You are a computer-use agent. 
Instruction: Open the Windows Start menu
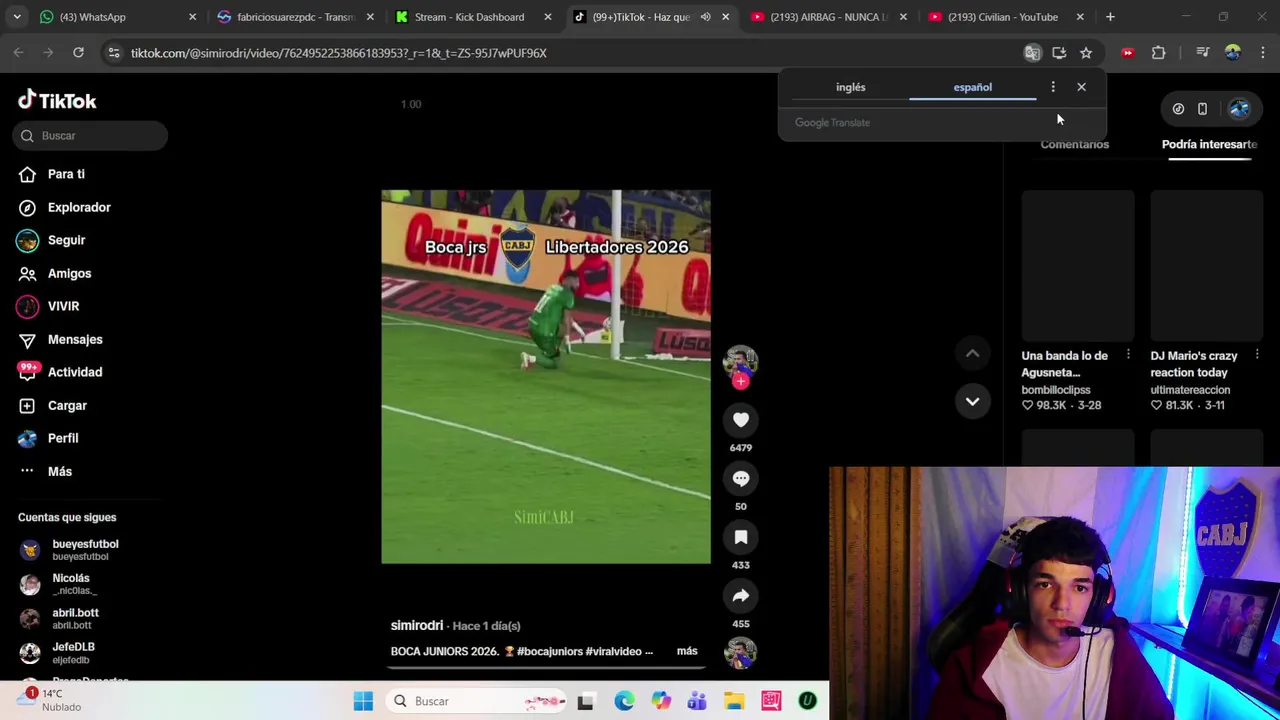pyautogui.click(x=363, y=701)
